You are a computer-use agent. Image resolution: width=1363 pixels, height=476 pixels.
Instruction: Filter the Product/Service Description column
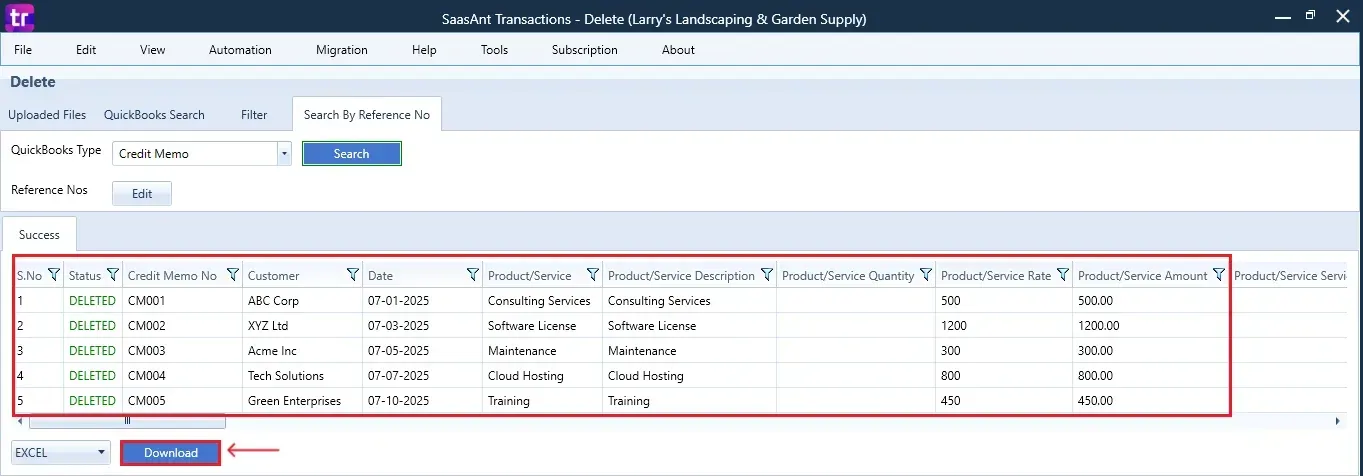point(767,275)
